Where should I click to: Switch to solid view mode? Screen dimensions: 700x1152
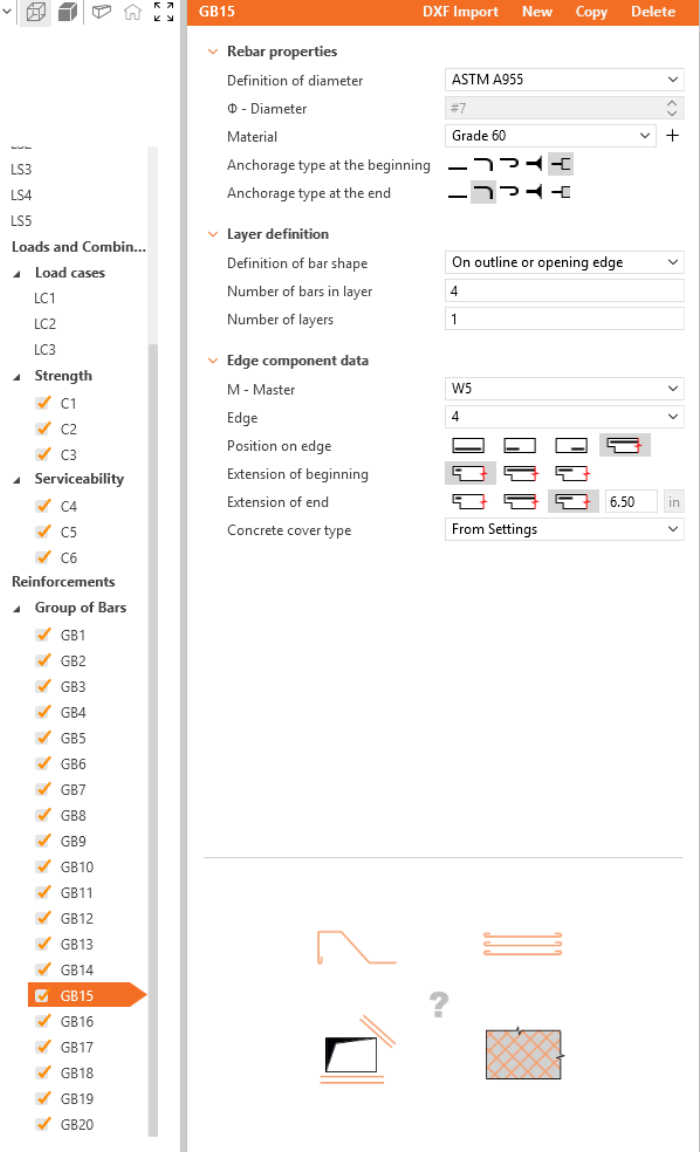click(68, 13)
